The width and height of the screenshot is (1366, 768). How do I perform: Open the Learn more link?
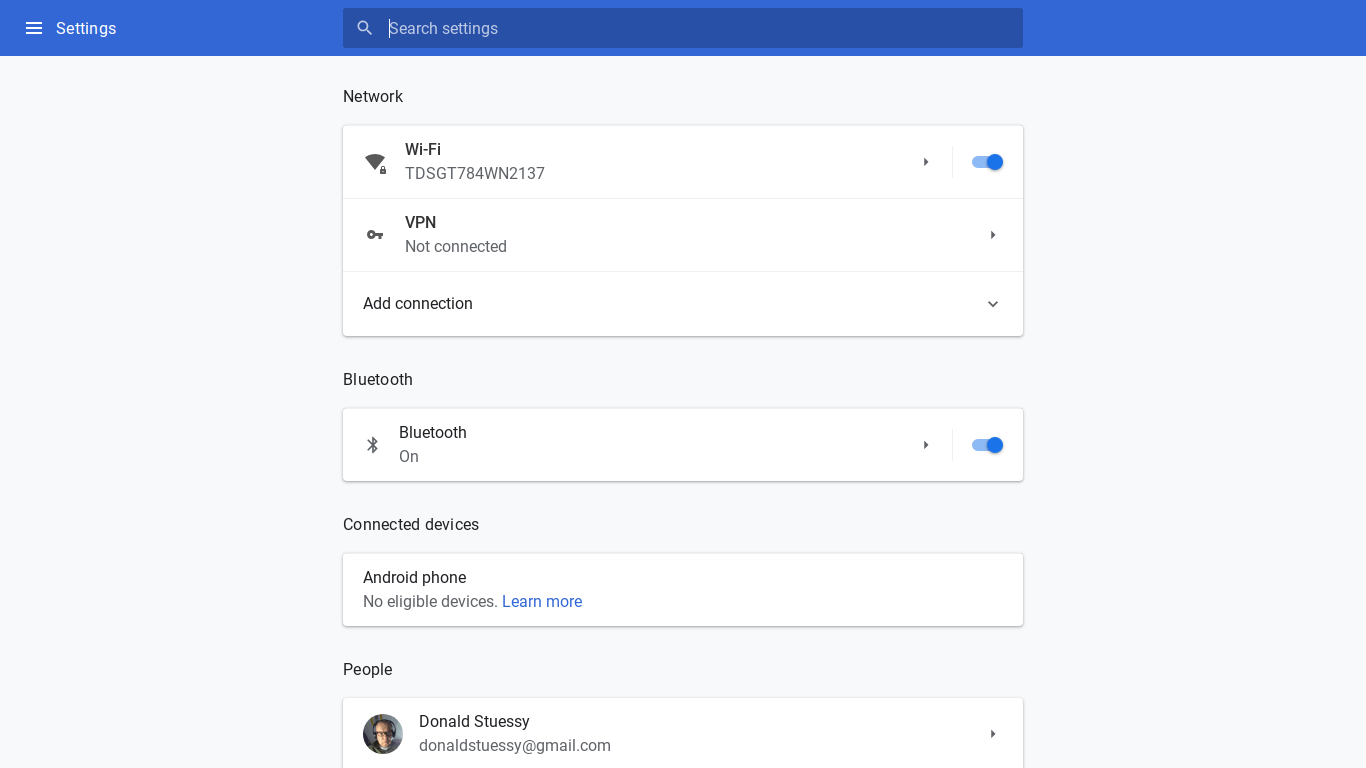542,602
